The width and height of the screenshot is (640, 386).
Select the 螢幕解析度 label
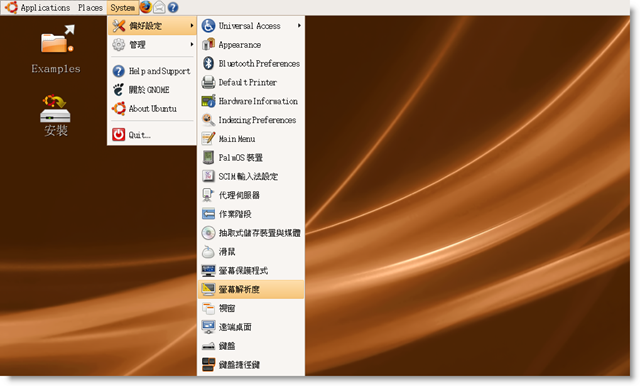pos(239,289)
